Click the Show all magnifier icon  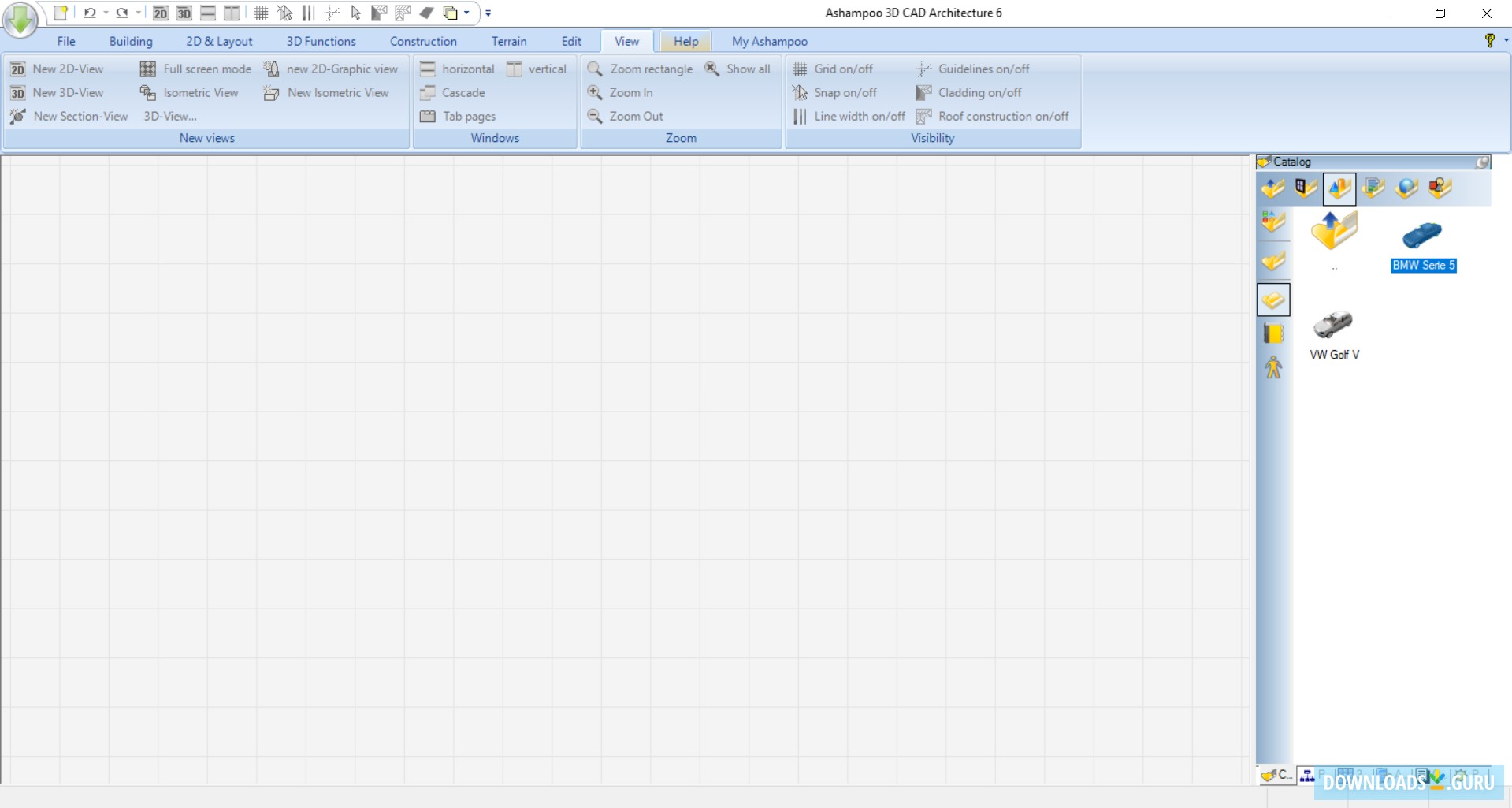pos(711,69)
